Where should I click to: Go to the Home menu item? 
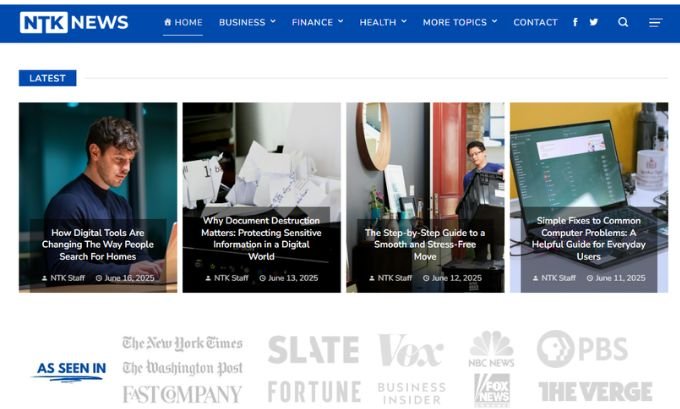[x=183, y=22]
